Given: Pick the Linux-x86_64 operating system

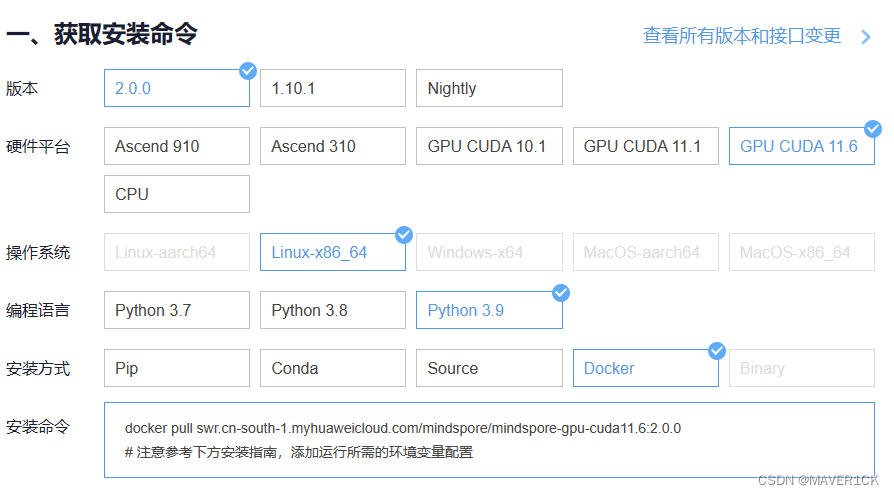Looking at the screenshot, I should [x=333, y=252].
